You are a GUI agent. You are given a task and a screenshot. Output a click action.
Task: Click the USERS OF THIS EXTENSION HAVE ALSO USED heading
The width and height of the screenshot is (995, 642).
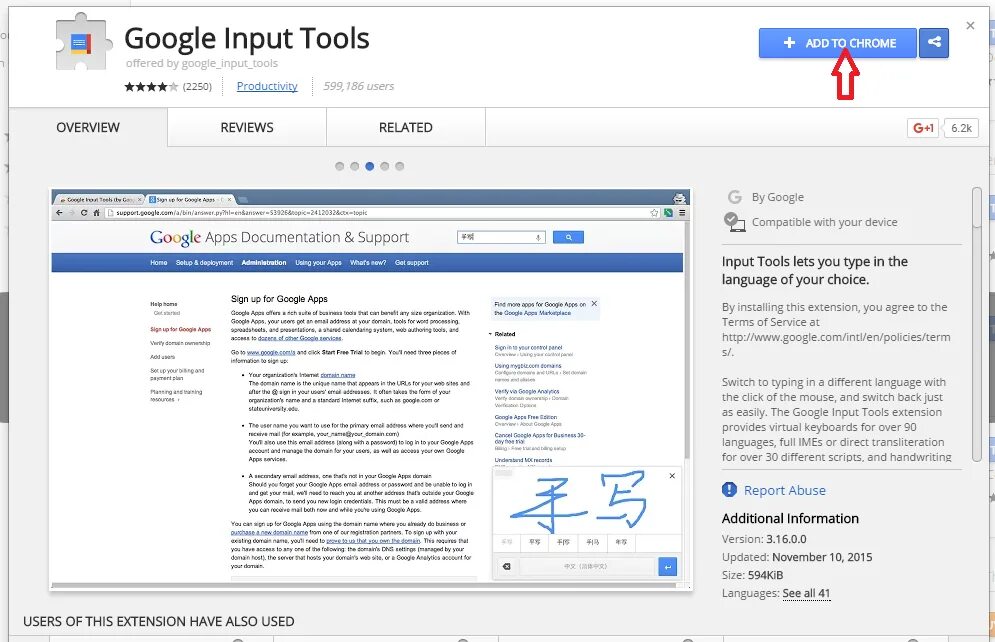point(159,622)
